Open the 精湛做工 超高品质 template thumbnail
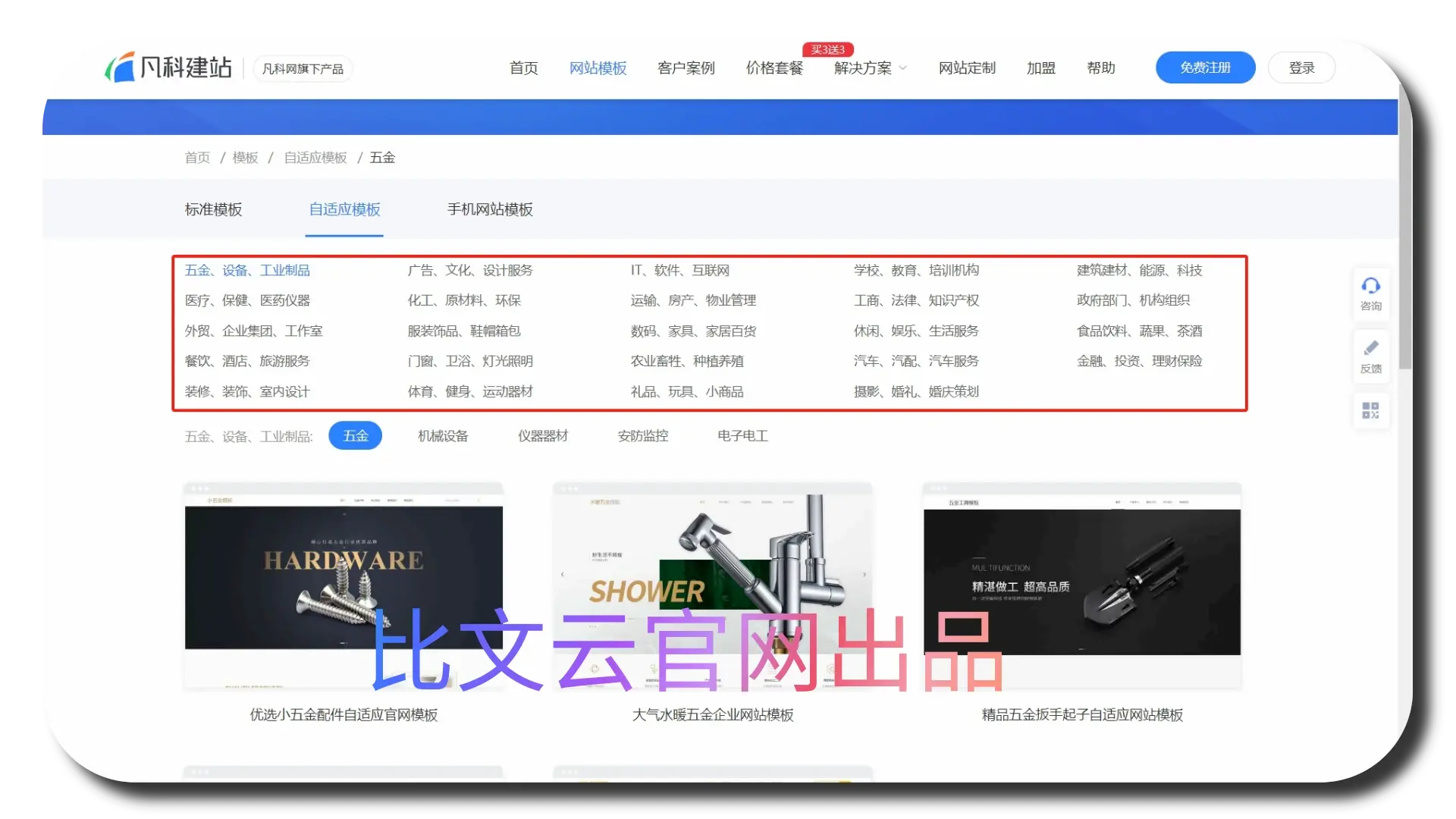This screenshot has height=819, width=1456. pos(1082,586)
